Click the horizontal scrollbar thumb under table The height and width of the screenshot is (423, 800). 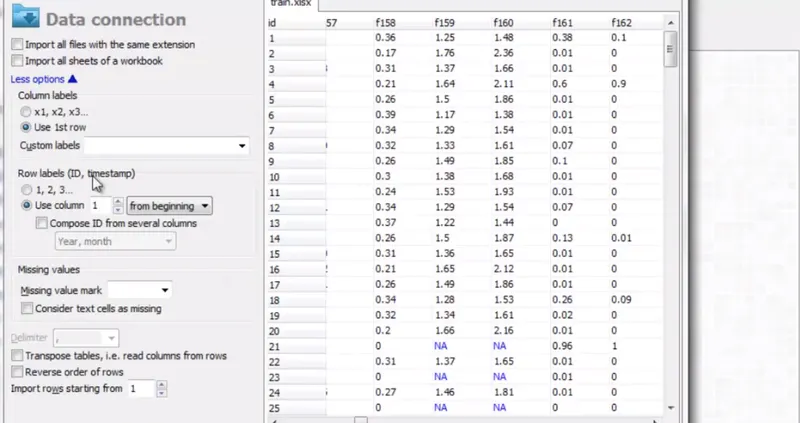click(x=361, y=420)
